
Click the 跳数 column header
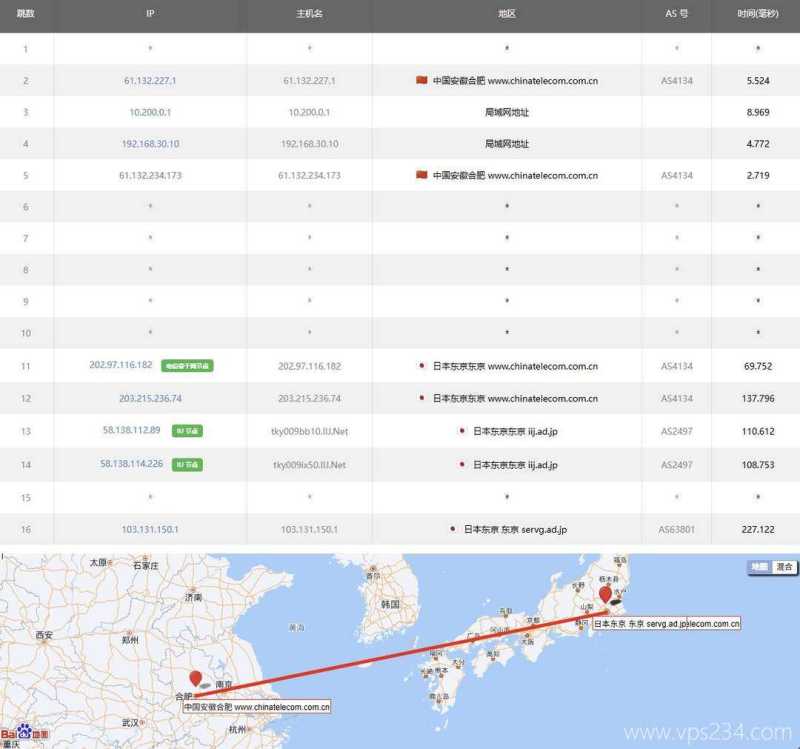click(x=28, y=14)
